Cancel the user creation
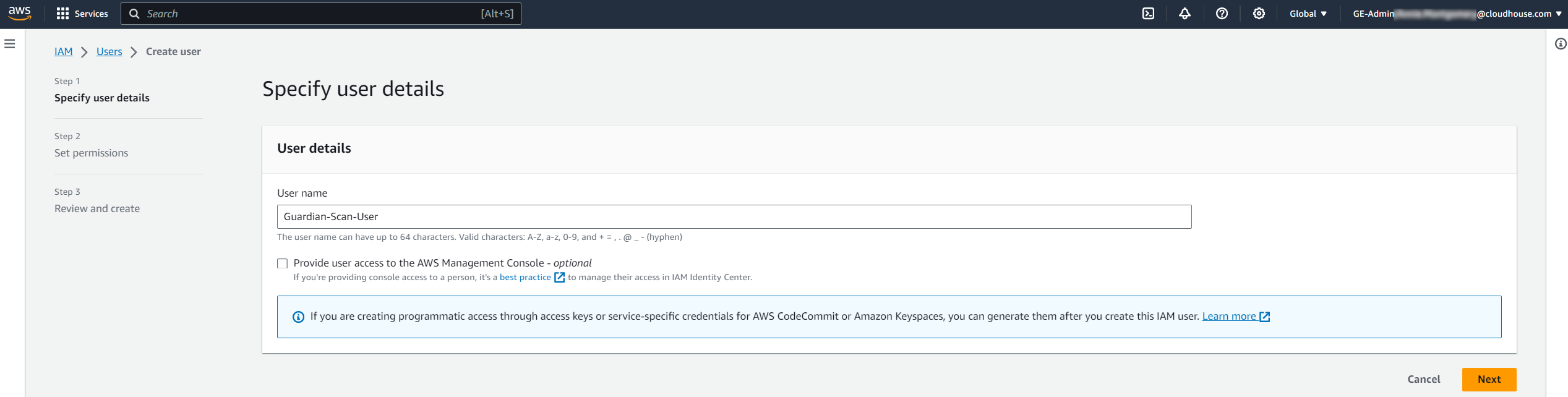 pos(1423,379)
